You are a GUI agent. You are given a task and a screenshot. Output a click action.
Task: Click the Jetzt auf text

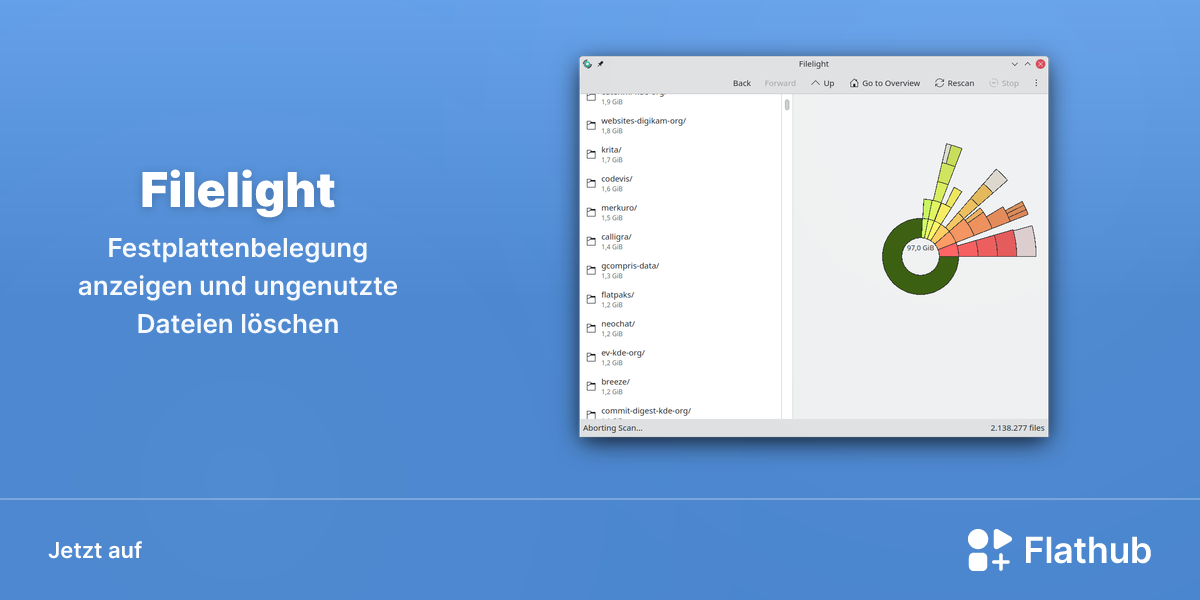95,550
